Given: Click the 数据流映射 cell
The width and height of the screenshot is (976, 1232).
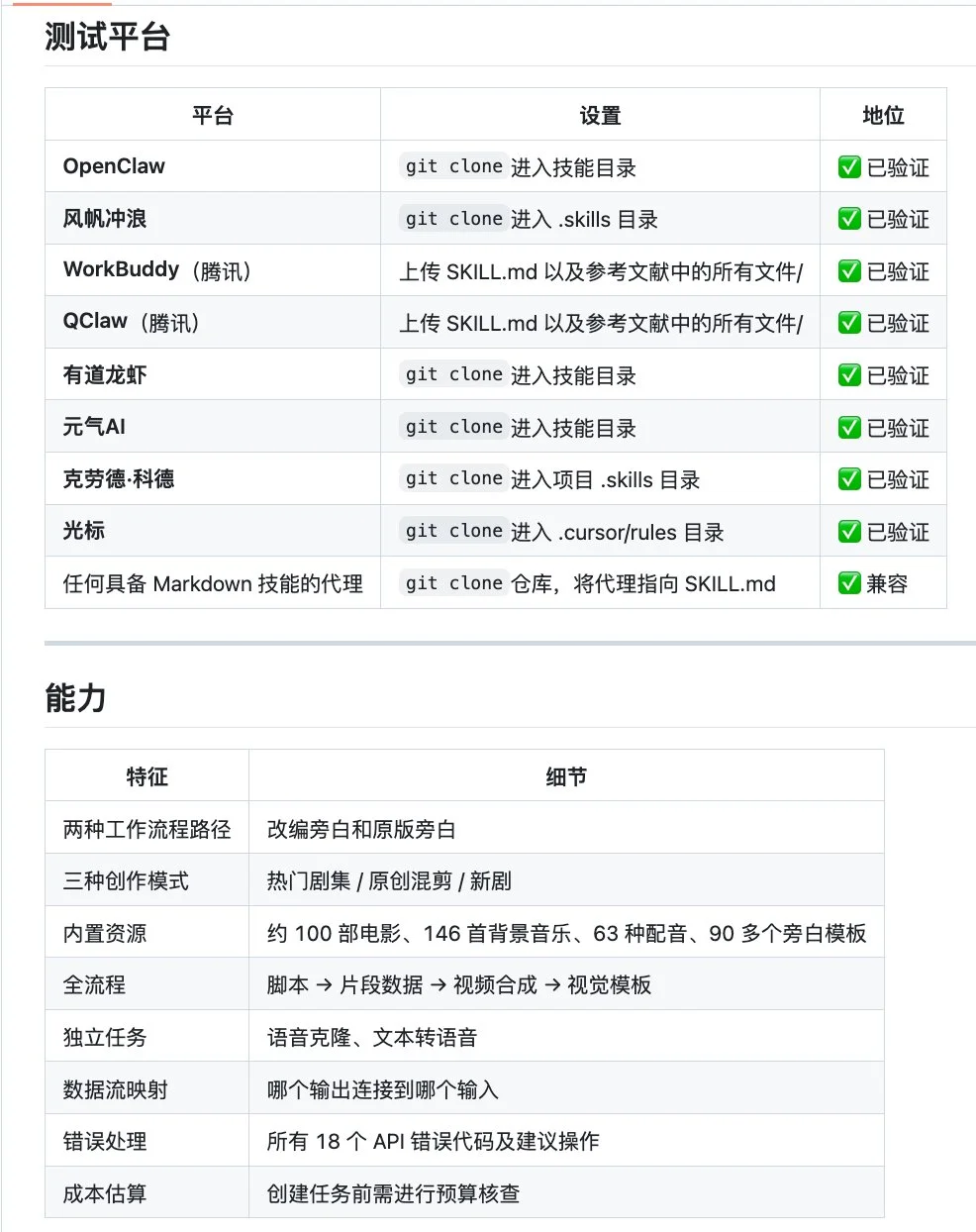Looking at the screenshot, I should 146,1088.
